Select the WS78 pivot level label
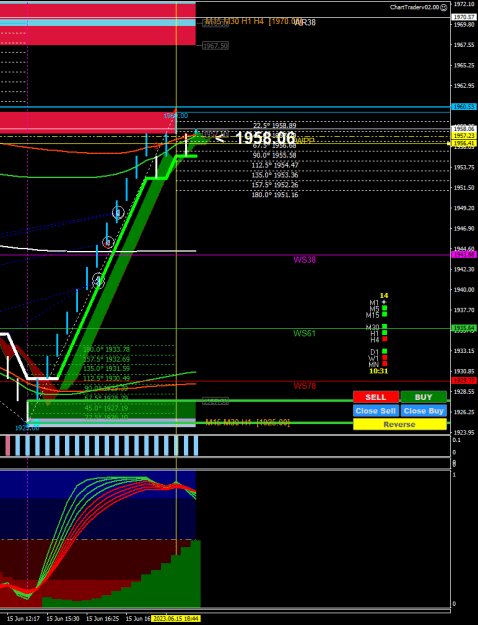Image resolution: width=478 pixels, height=625 pixels. coord(305,386)
